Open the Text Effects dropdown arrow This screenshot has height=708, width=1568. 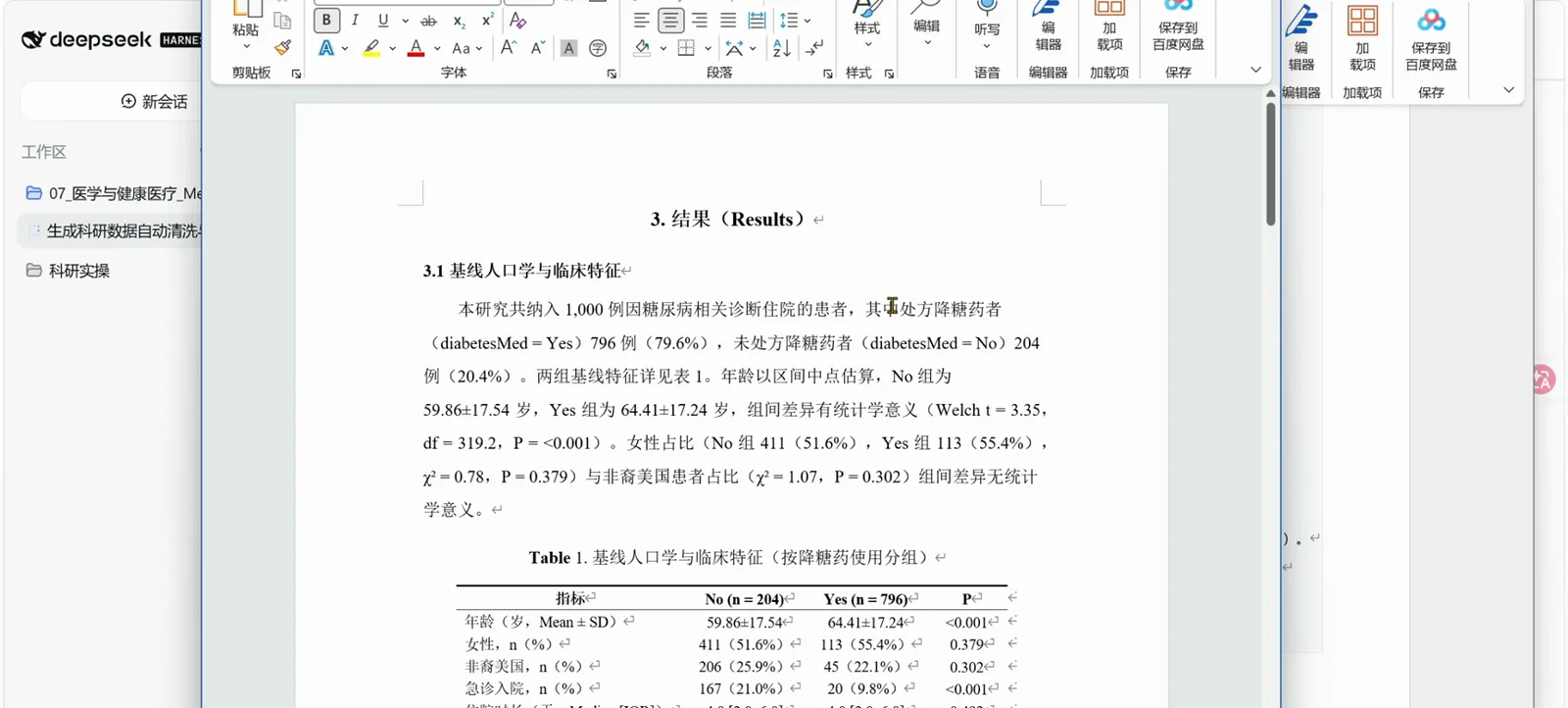[345, 48]
